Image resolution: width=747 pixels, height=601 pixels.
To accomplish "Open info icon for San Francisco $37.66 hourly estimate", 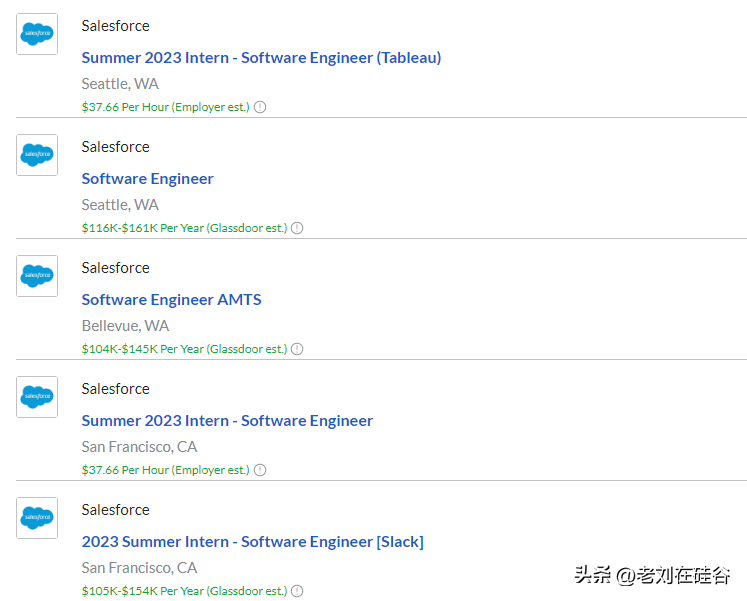I will coord(260,470).
